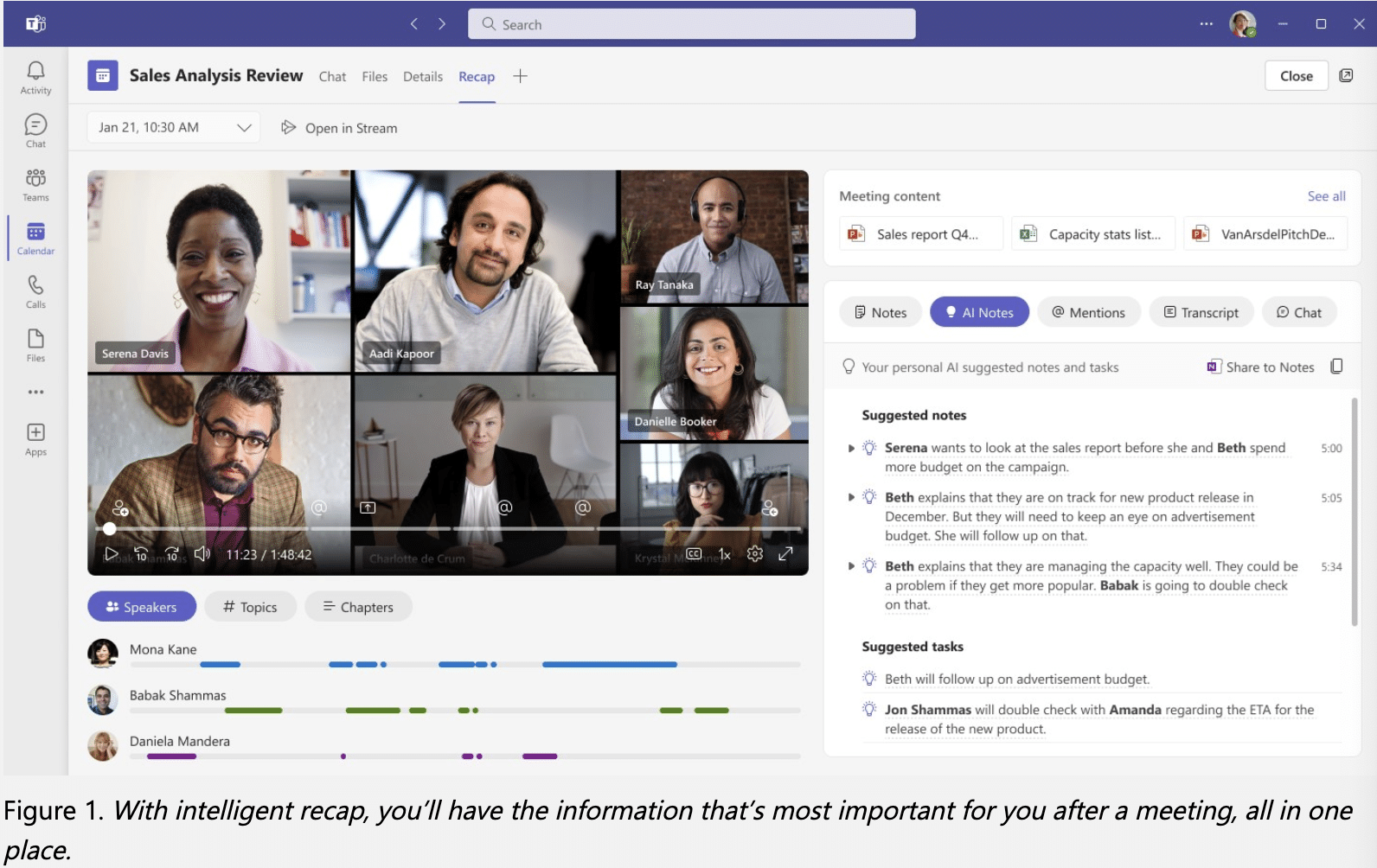The image size is (1377, 868).
Task: Click the notes panel scrollbar
Action: point(1355,511)
